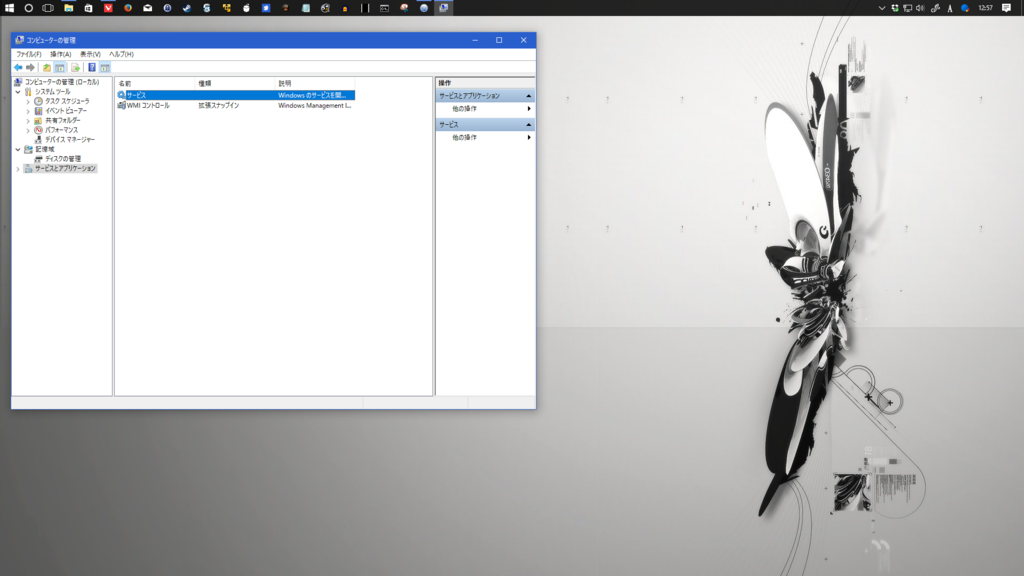Show hidden system tray icons chevron
Image resolution: width=1024 pixels, height=576 pixels.
tap(882, 8)
